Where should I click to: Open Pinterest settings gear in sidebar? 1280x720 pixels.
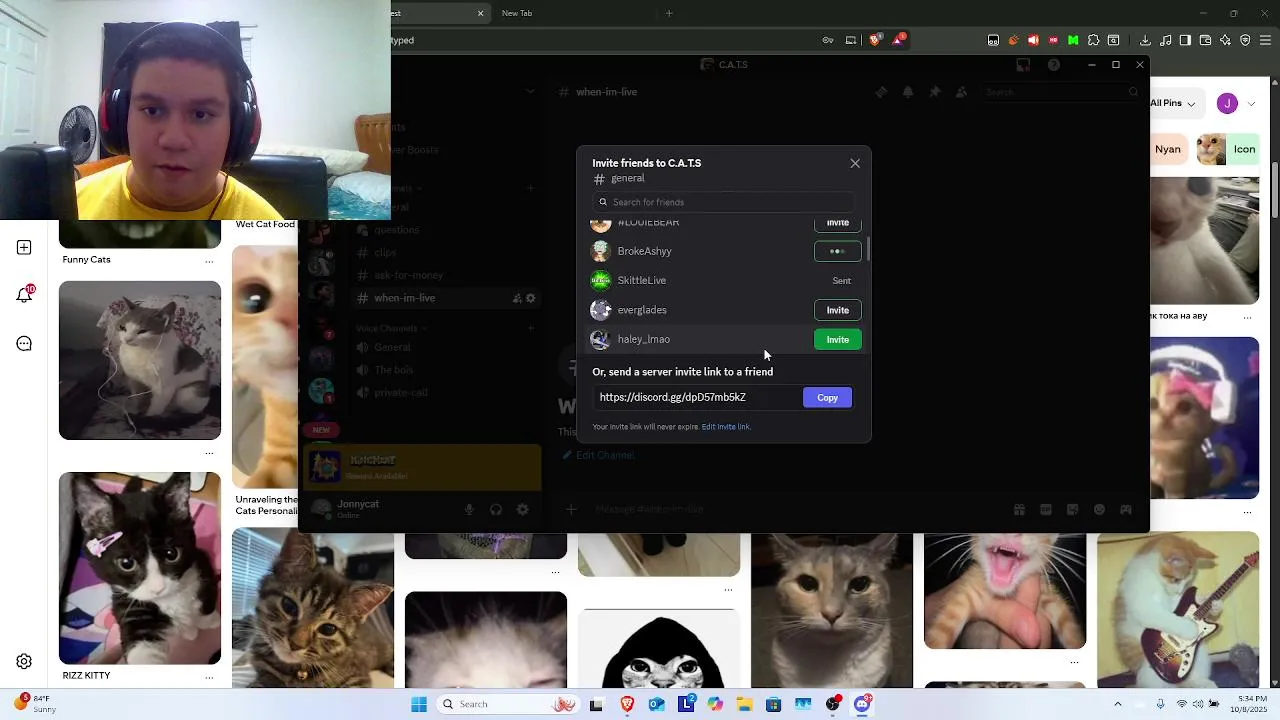(24, 661)
